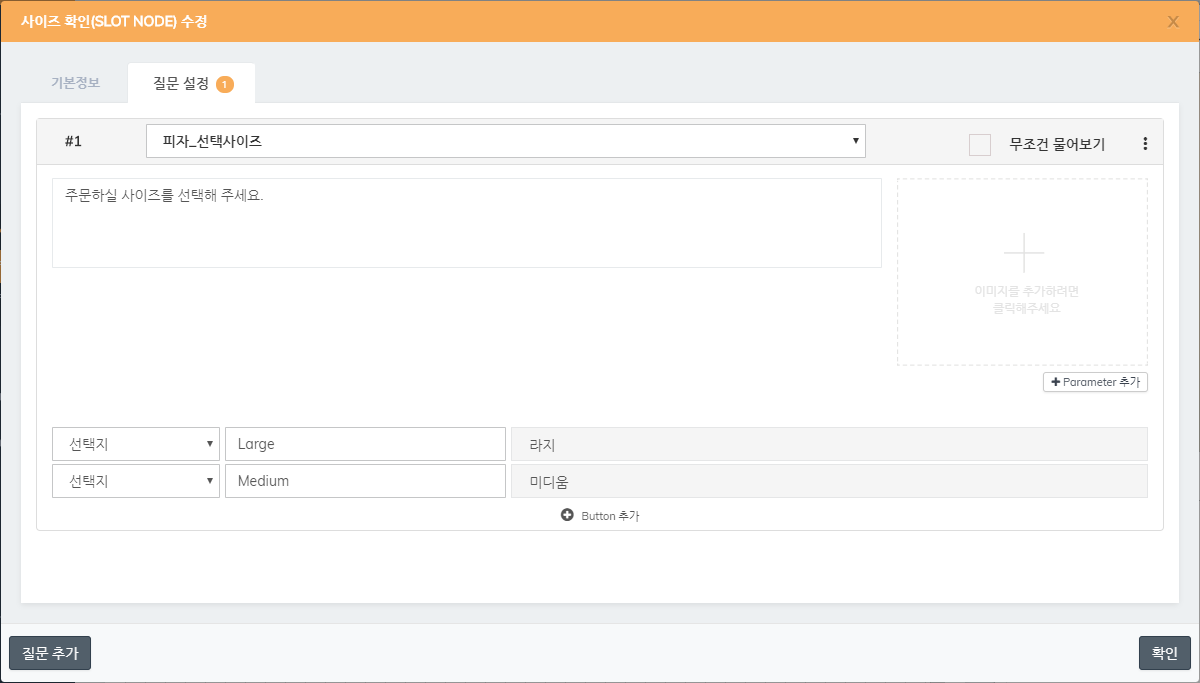Switch to the 기본정보 tab
This screenshot has width=1200, height=683.
(x=75, y=83)
